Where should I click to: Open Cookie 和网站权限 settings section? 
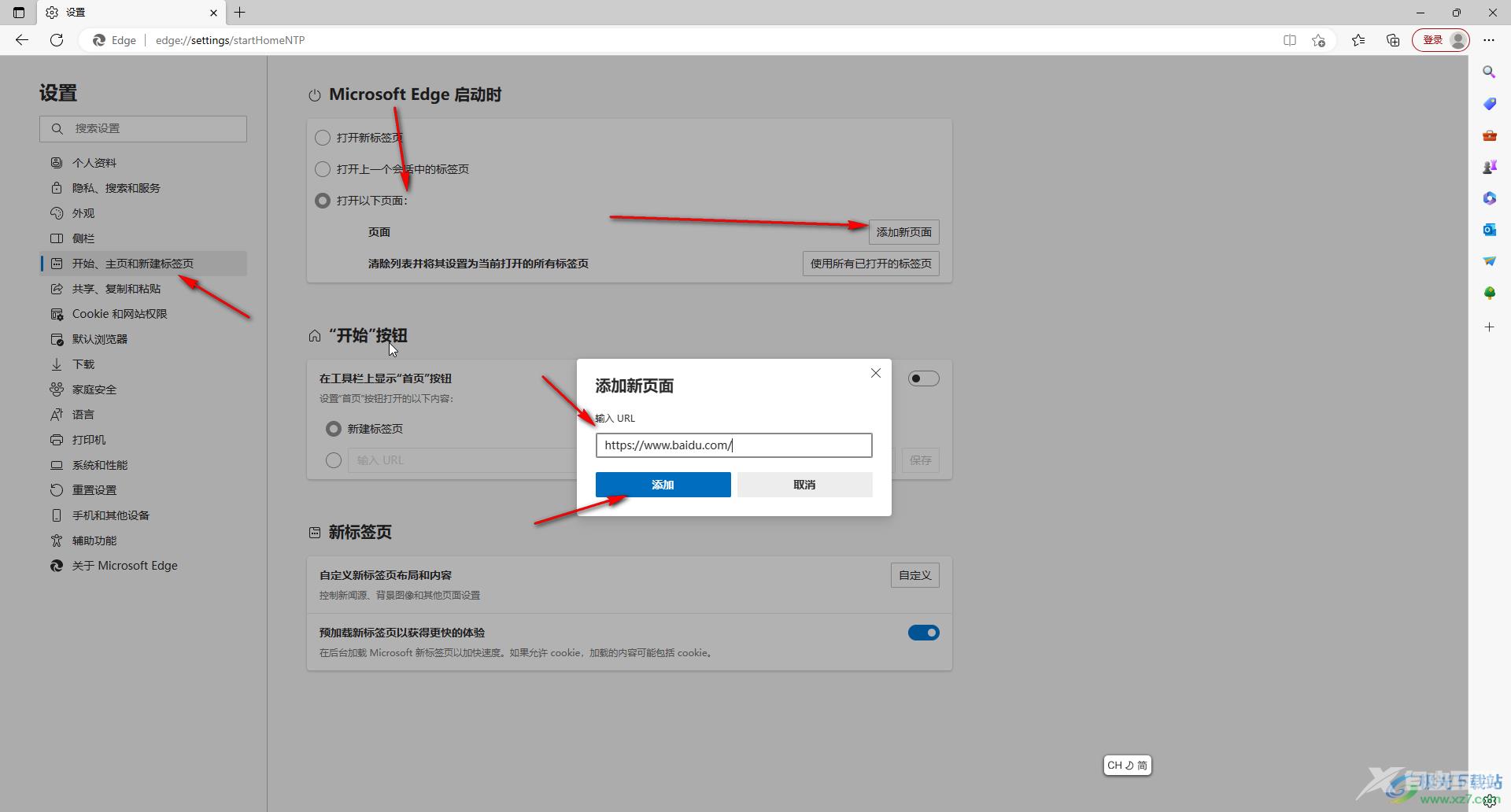click(x=143, y=314)
